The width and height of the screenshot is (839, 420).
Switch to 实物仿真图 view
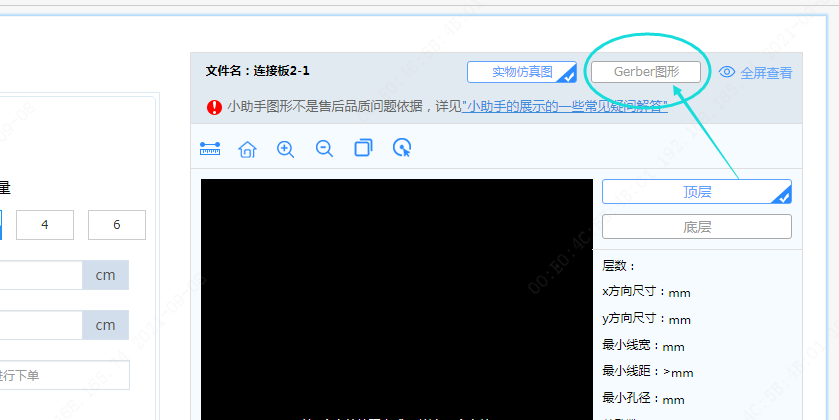pyautogui.click(x=521, y=72)
